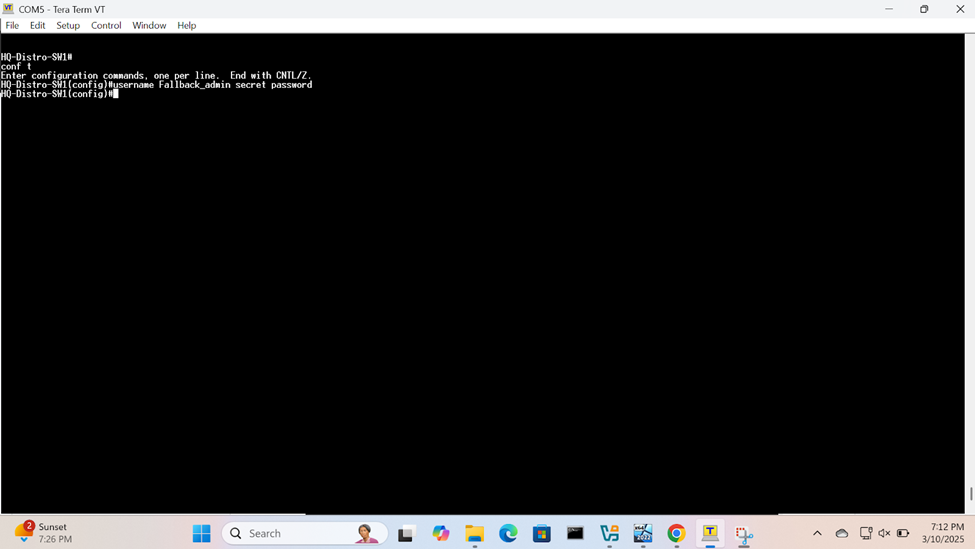Screen dimensions: 975x549
Task: Click the taskbar Search box
Action: click(x=305, y=533)
